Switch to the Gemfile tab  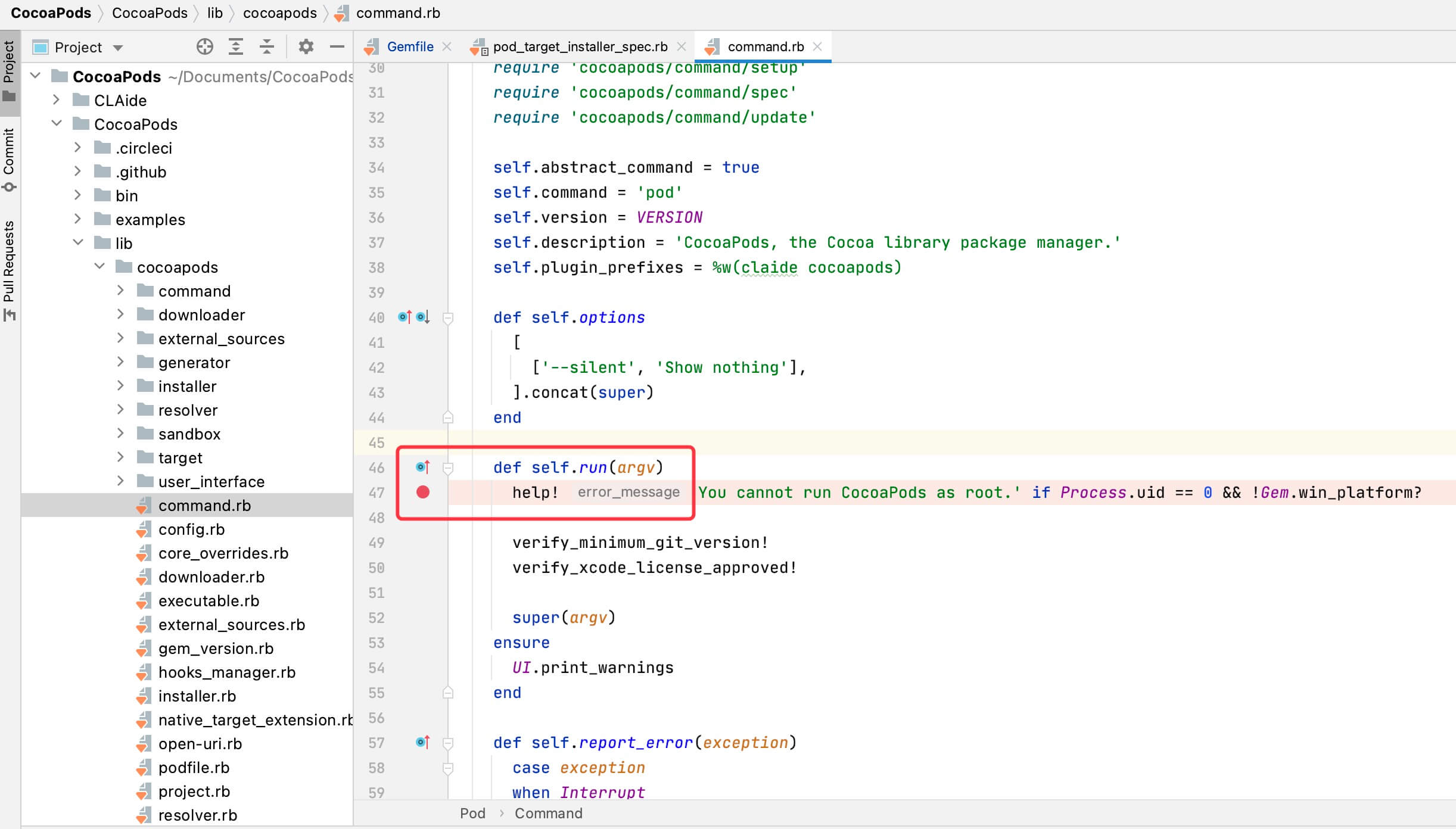coord(410,46)
